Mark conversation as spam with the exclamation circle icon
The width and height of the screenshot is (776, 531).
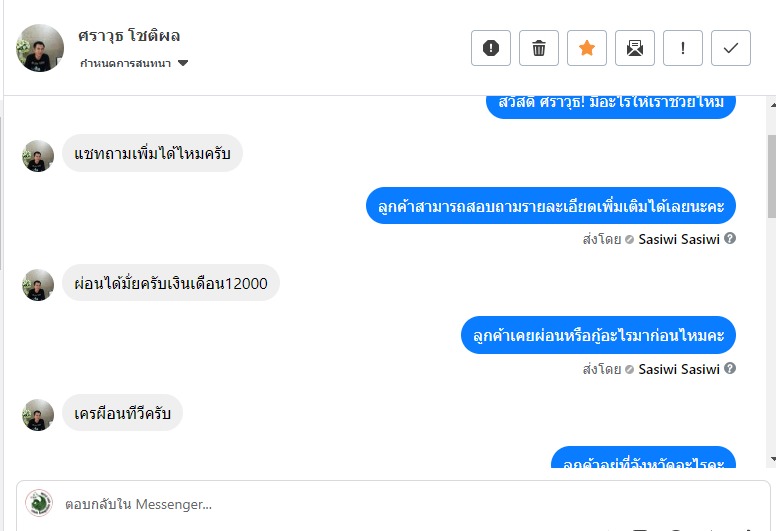click(x=490, y=48)
